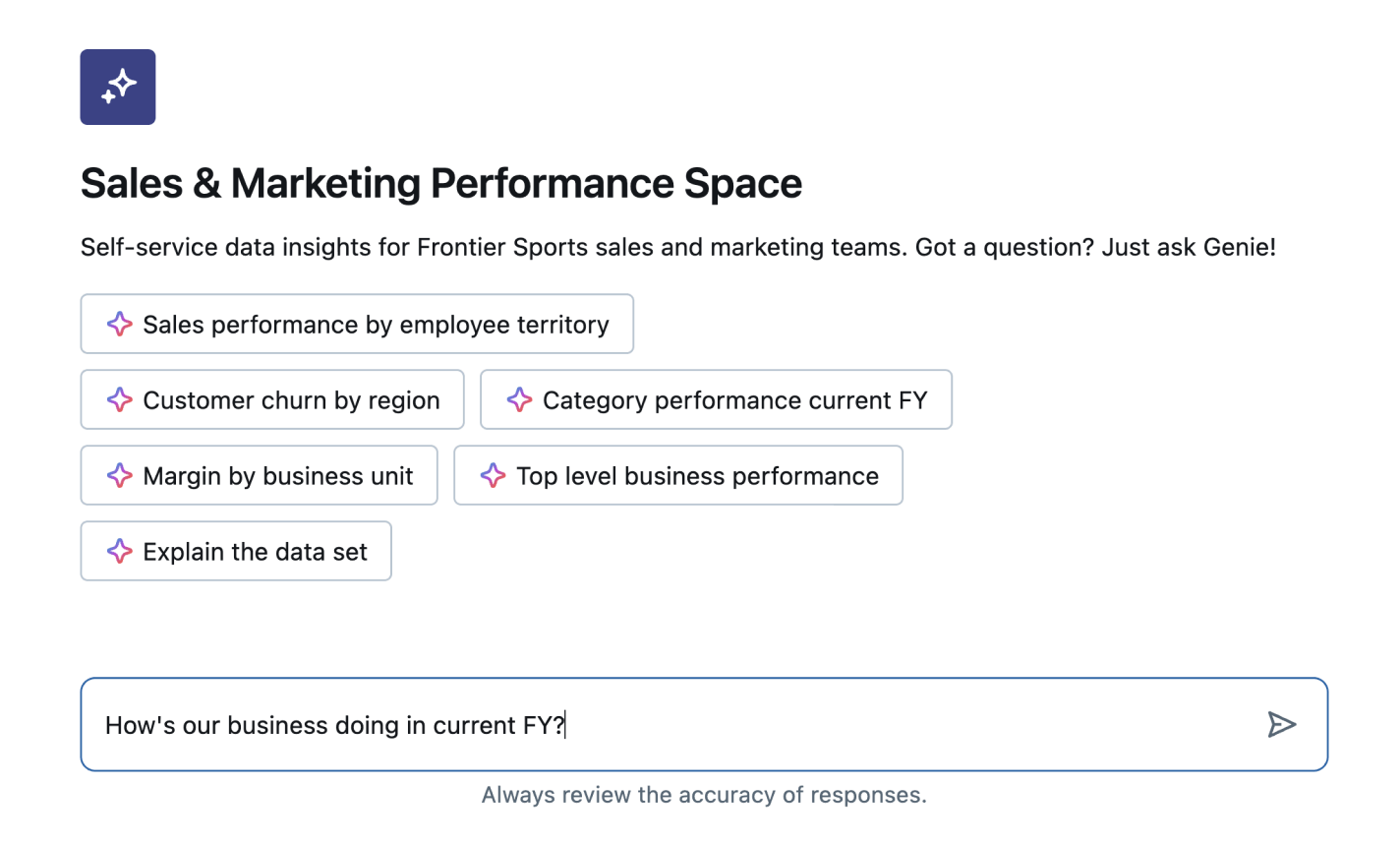Click the 'Just ask Genie!' phrase
1400x845 pixels.
pos(1188,247)
